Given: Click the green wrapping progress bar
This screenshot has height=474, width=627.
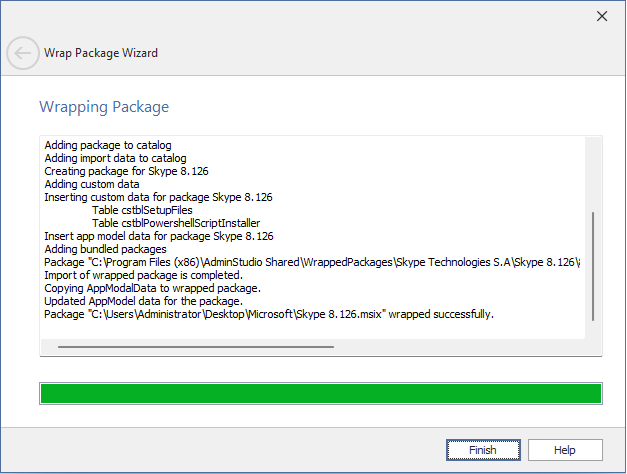Looking at the screenshot, I should 320,393.
